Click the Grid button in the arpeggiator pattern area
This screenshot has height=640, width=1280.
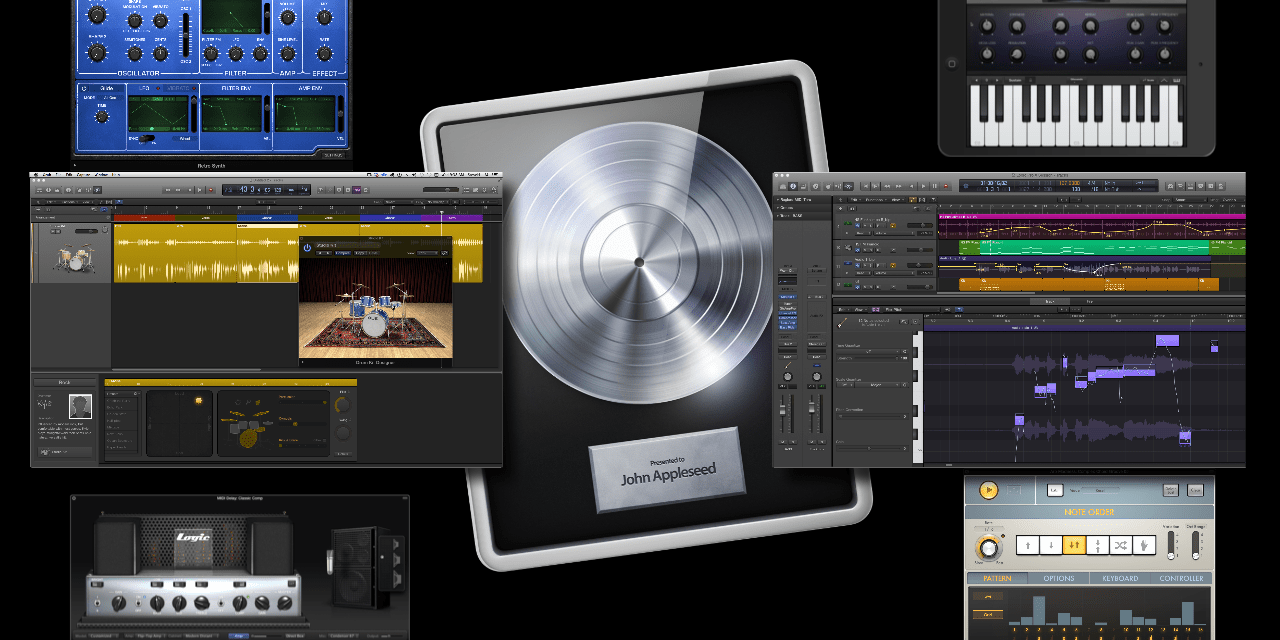coord(988,615)
